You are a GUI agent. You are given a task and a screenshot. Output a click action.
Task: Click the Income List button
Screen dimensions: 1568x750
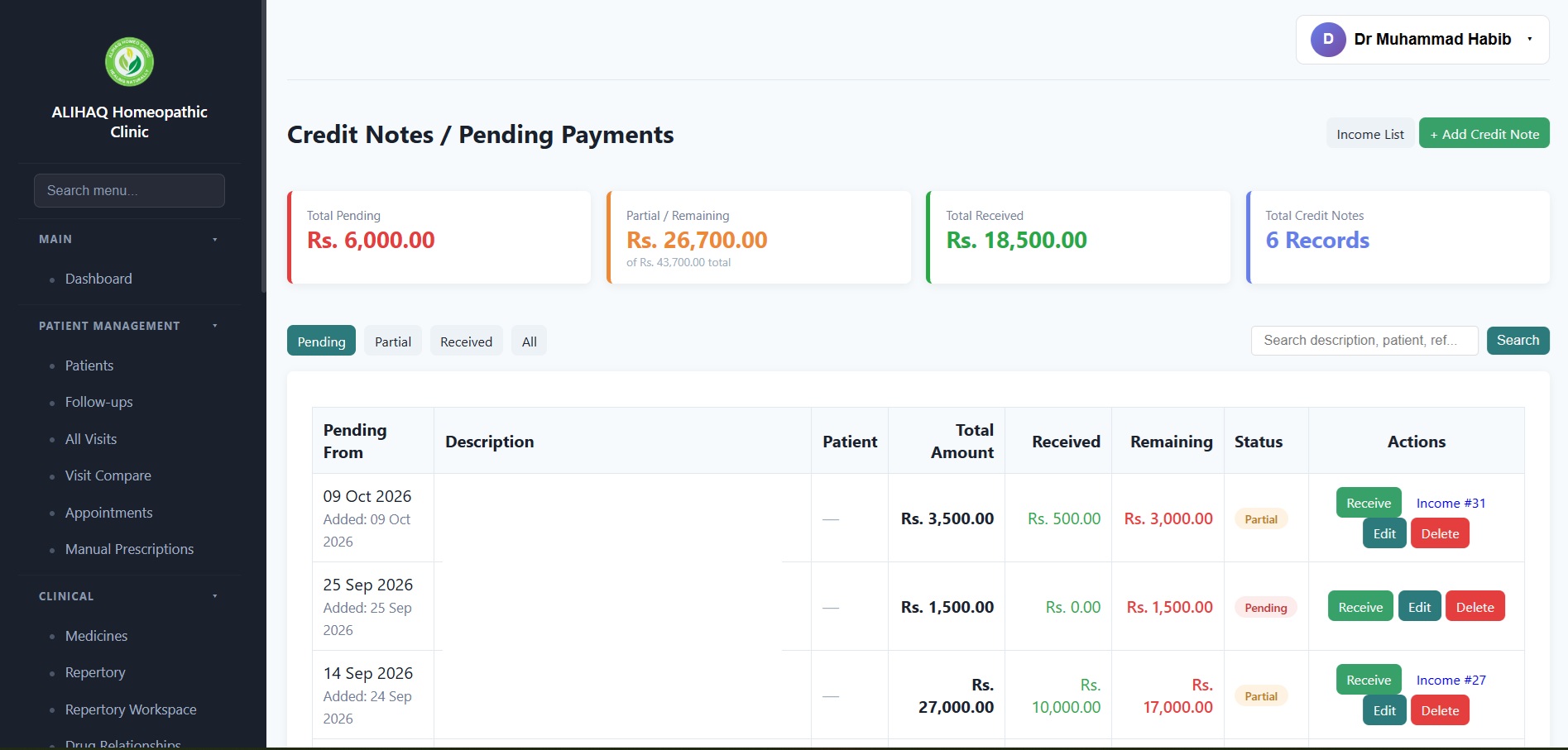point(1369,134)
